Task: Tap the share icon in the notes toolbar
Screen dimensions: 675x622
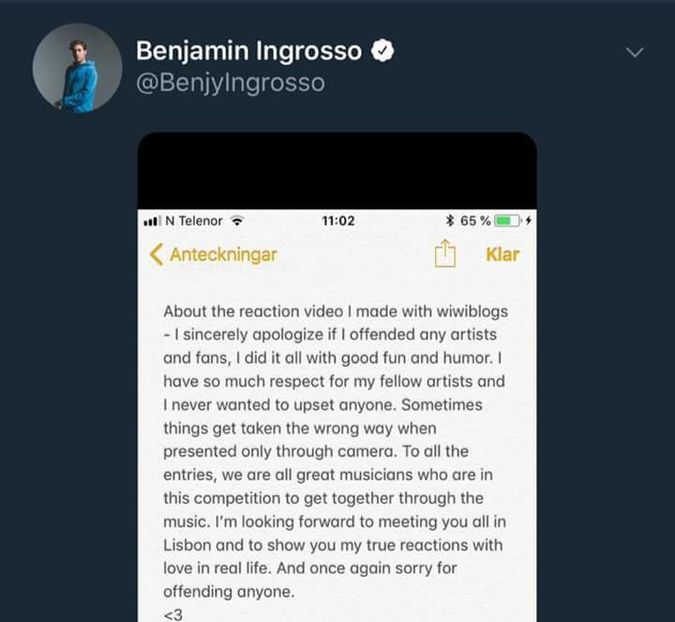Action: [444, 255]
